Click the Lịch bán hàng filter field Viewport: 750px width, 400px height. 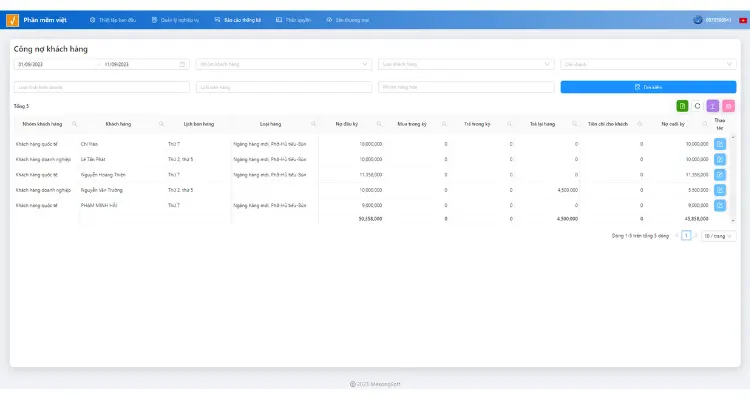coord(284,87)
